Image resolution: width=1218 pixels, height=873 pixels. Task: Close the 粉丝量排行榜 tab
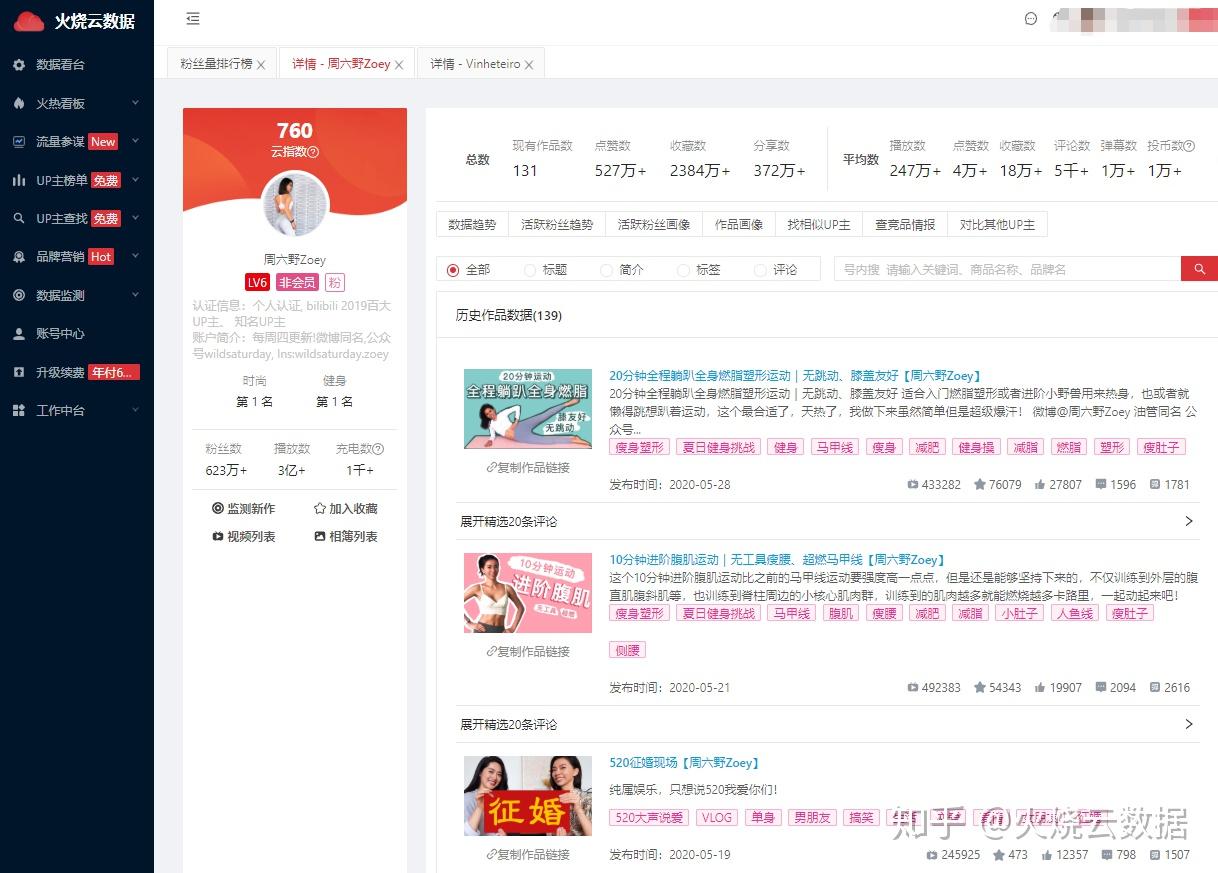(261, 65)
